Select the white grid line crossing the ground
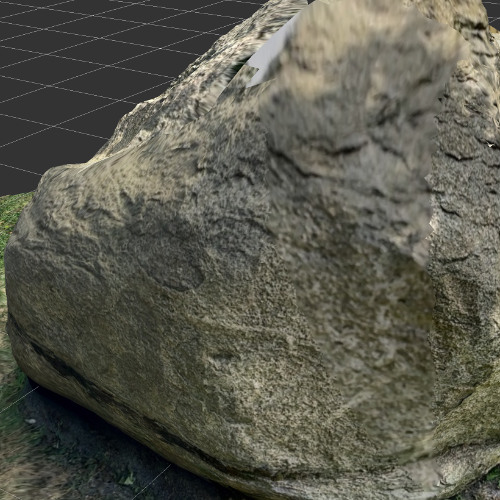 pyautogui.click(x=20, y=399)
